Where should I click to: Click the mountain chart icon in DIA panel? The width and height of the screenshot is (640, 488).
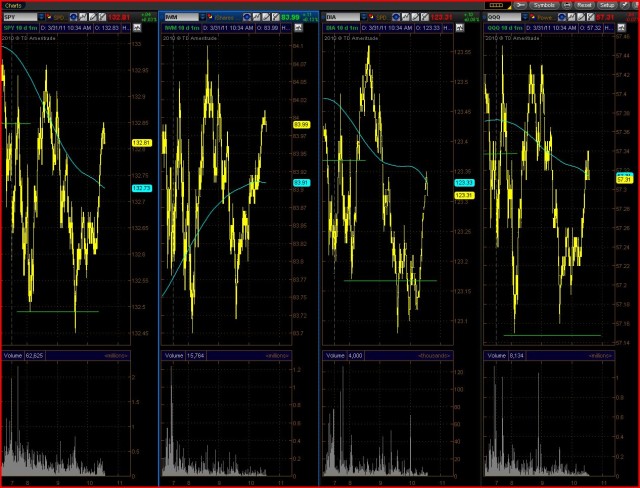click(x=460, y=28)
